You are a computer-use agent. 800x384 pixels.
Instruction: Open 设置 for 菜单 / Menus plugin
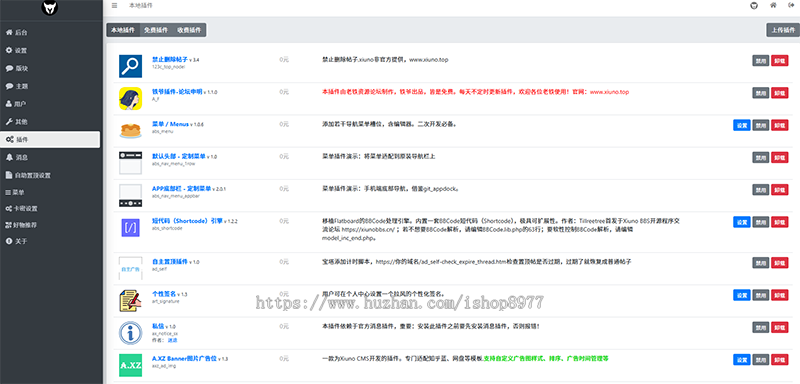point(742,125)
